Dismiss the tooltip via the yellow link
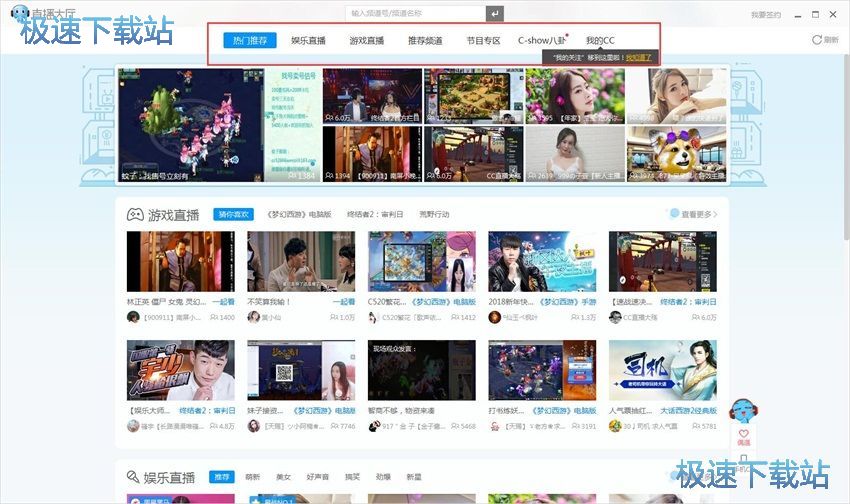 pos(639,57)
